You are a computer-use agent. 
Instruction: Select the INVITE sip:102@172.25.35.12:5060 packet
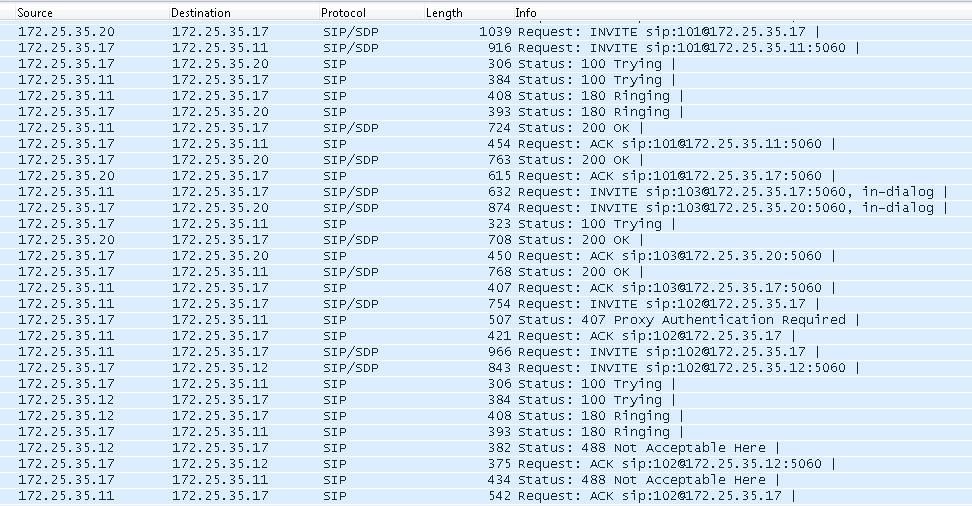486,368
